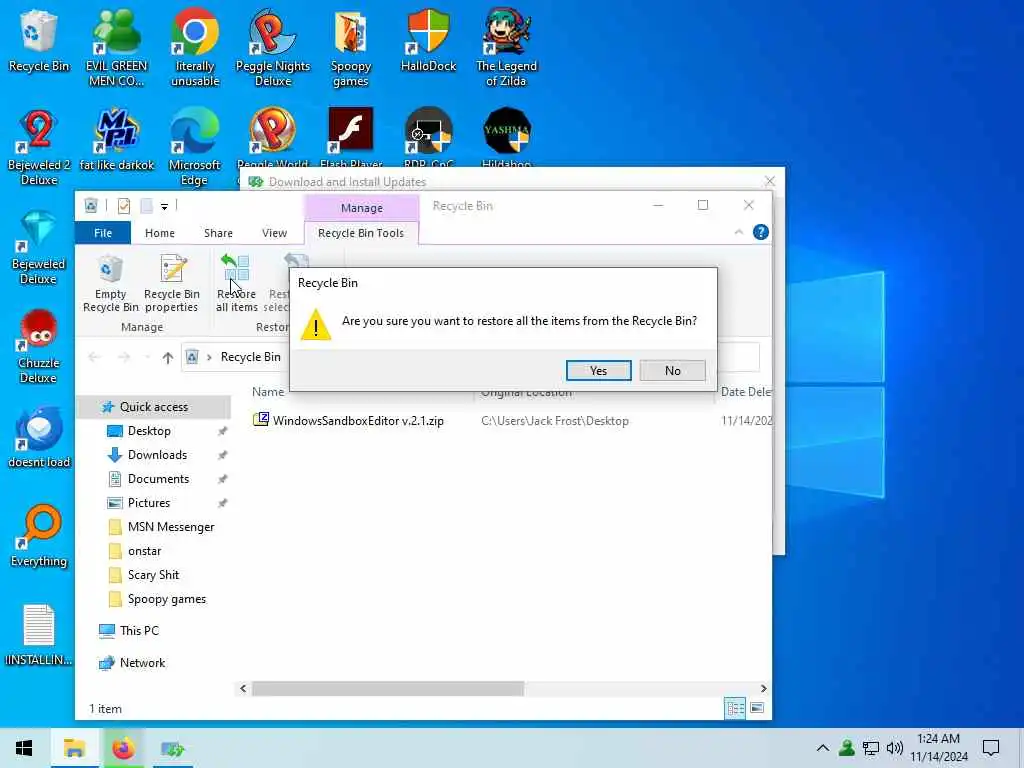The image size is (1024, 768).
Task: Select WindowsSandboxEditor v.2.1.zip file
Action: coord(358,421)
